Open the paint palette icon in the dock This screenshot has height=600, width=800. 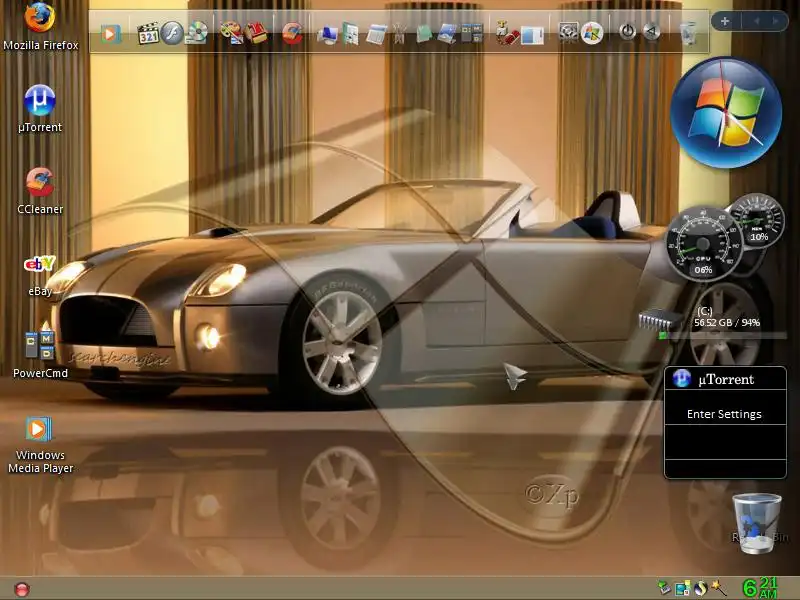point(231,33)
